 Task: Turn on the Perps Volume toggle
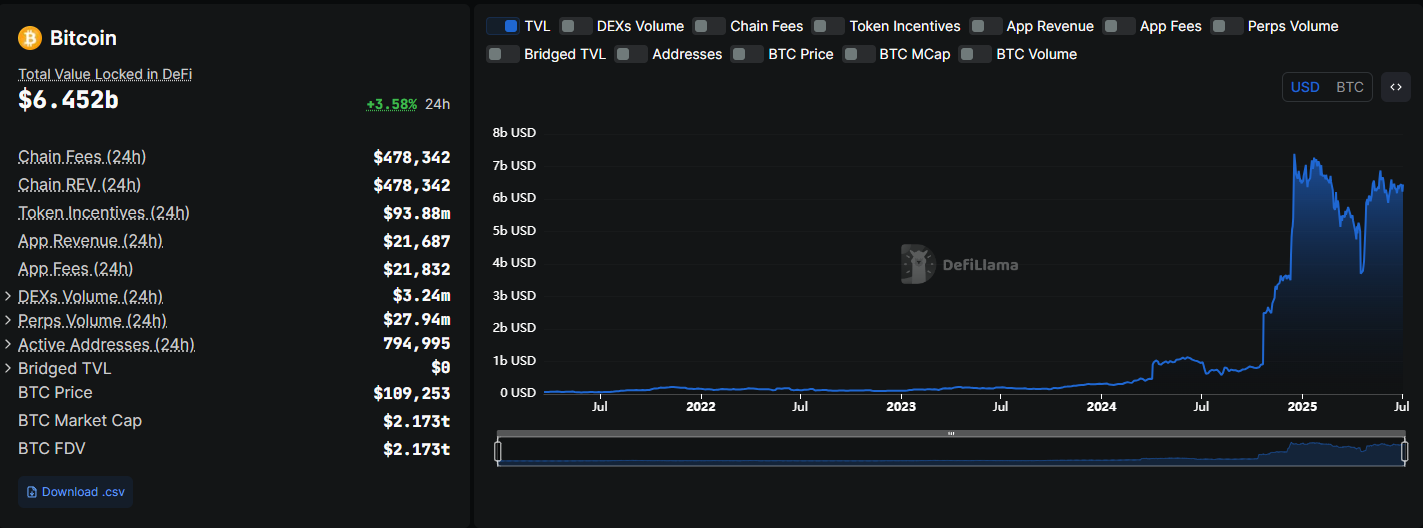[1227, 26]
